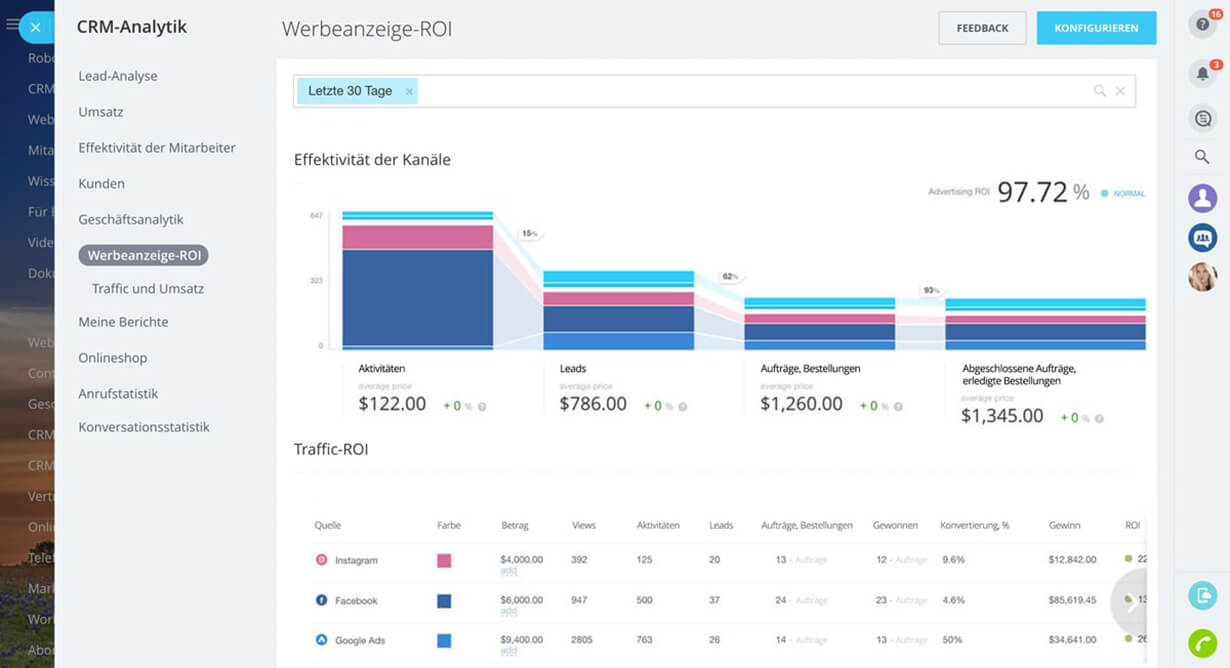Viewport: 1230px width, 668px height.
Task: Open the purple user profile icon
Action: point(1202,198)
